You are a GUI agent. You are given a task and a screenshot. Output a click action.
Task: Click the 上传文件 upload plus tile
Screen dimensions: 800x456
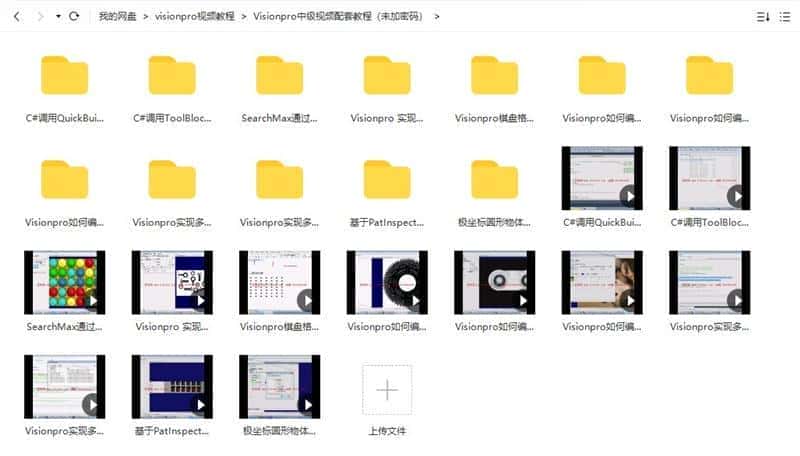[x=387, y=390]
